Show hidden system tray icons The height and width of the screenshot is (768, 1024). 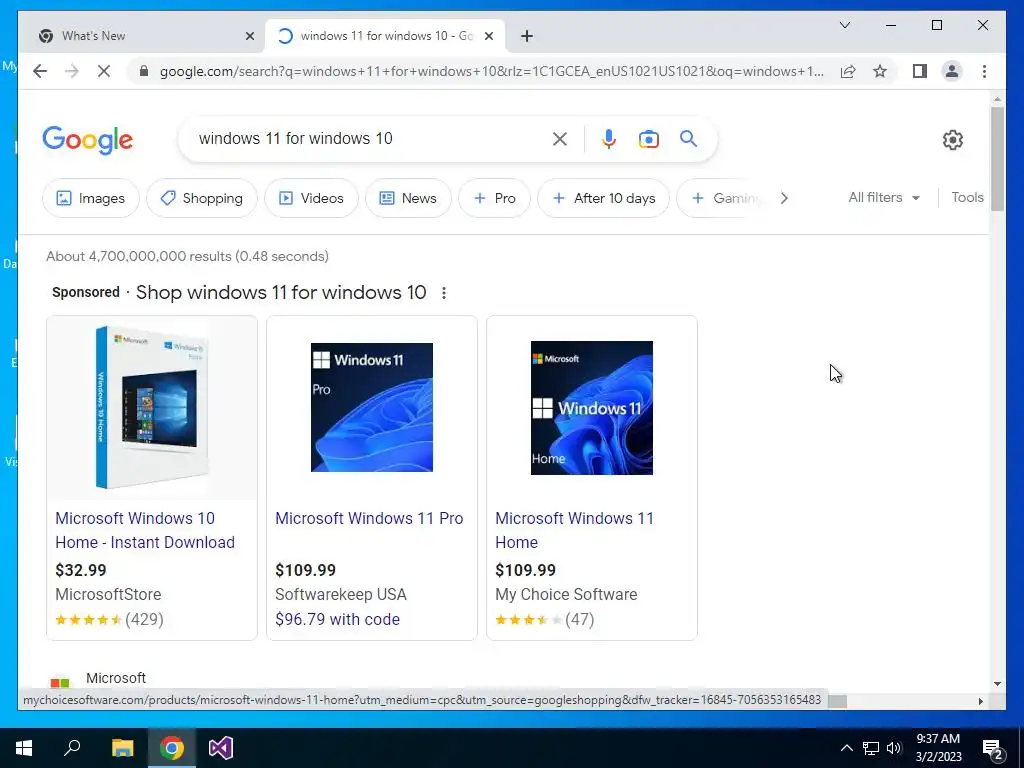(x=846, y=748)
